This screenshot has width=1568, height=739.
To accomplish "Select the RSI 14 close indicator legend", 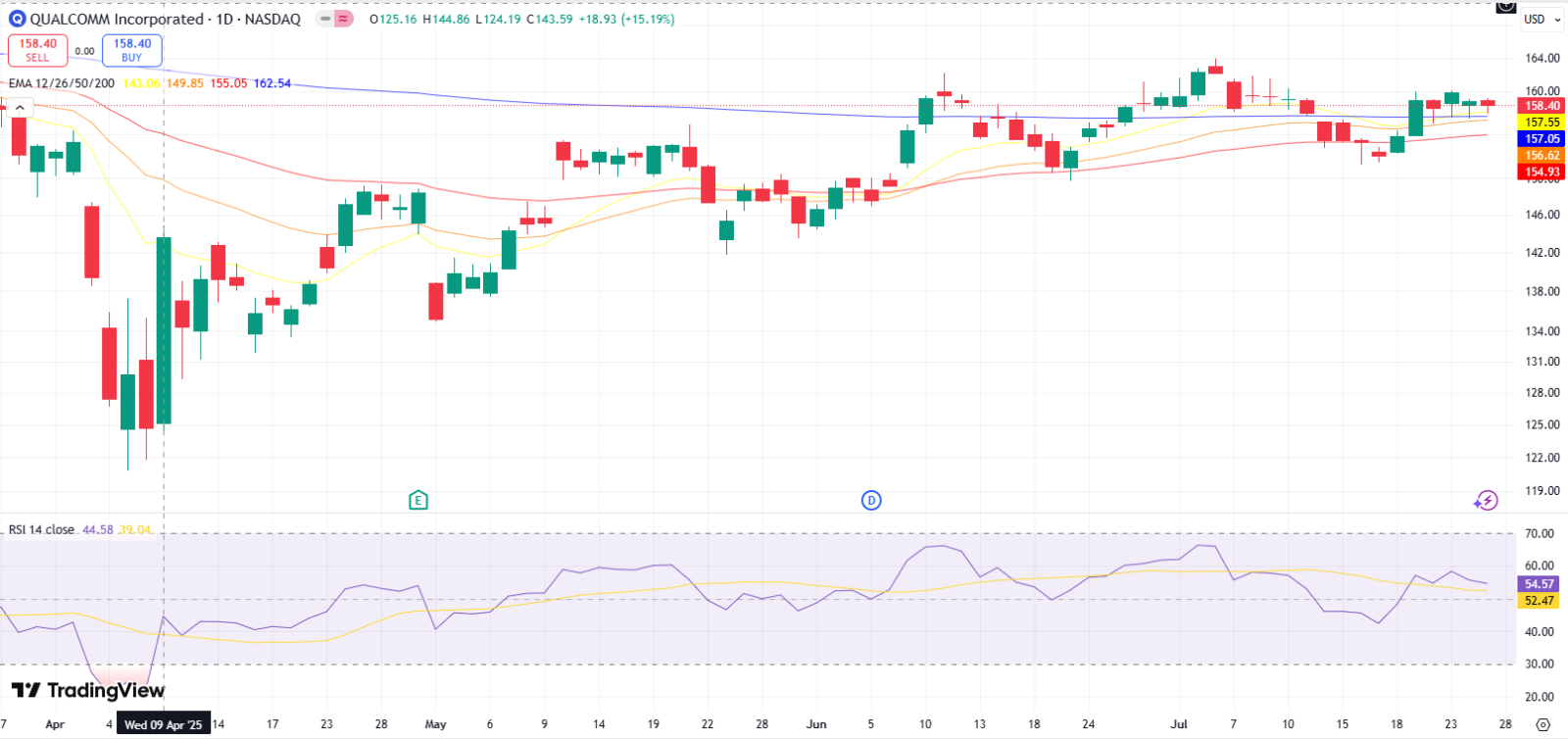I will tap(41, 529).
